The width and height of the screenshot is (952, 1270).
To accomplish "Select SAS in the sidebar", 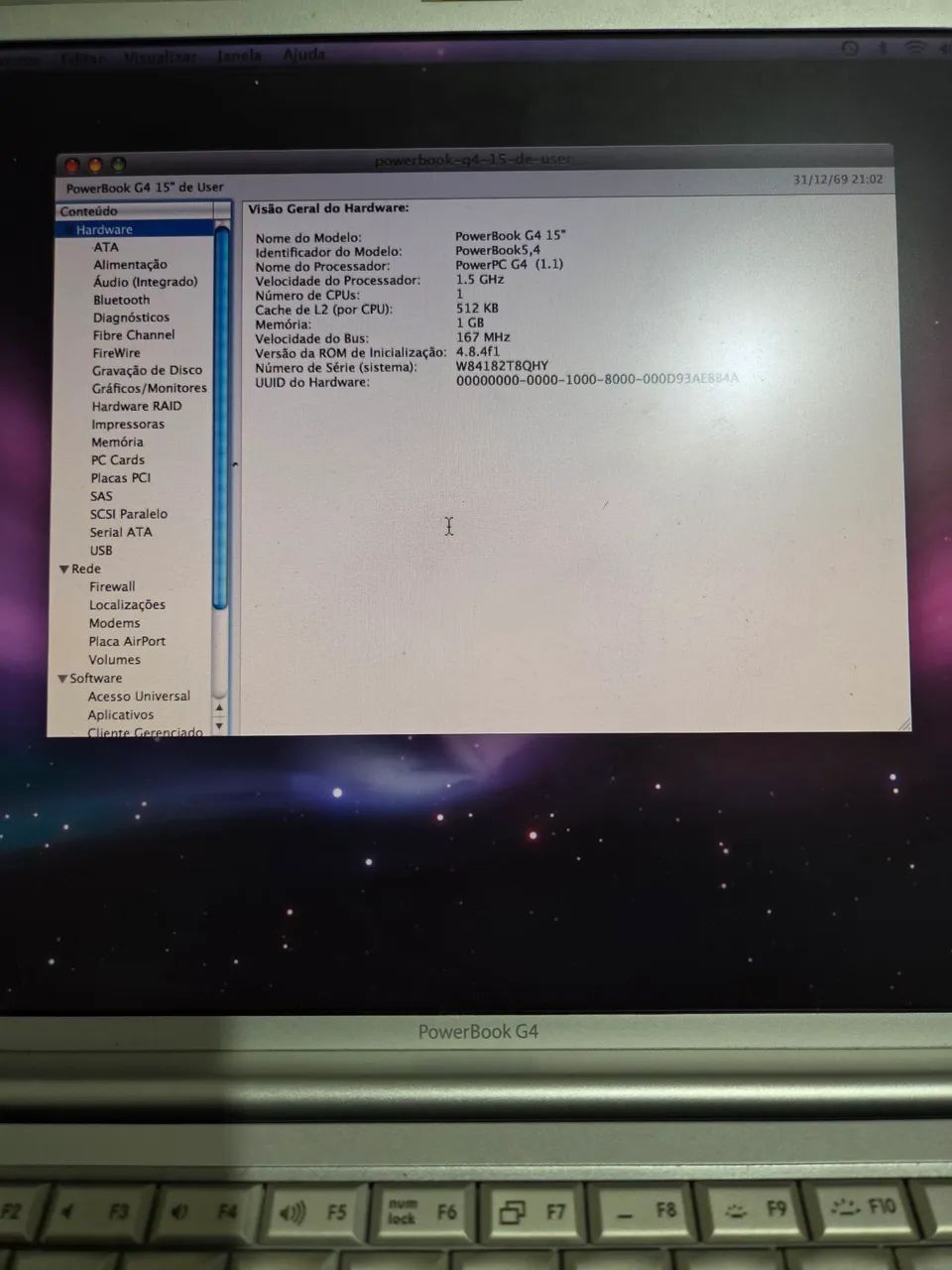I will [x=101, y=496].
